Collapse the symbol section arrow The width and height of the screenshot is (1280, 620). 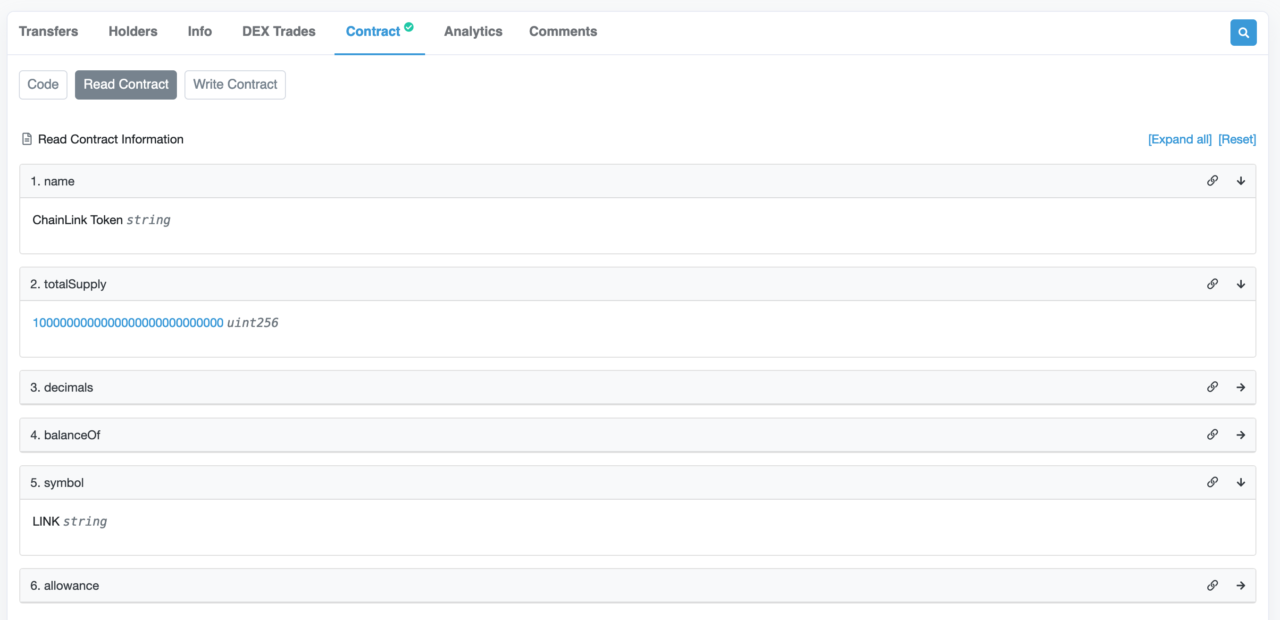1241,482
